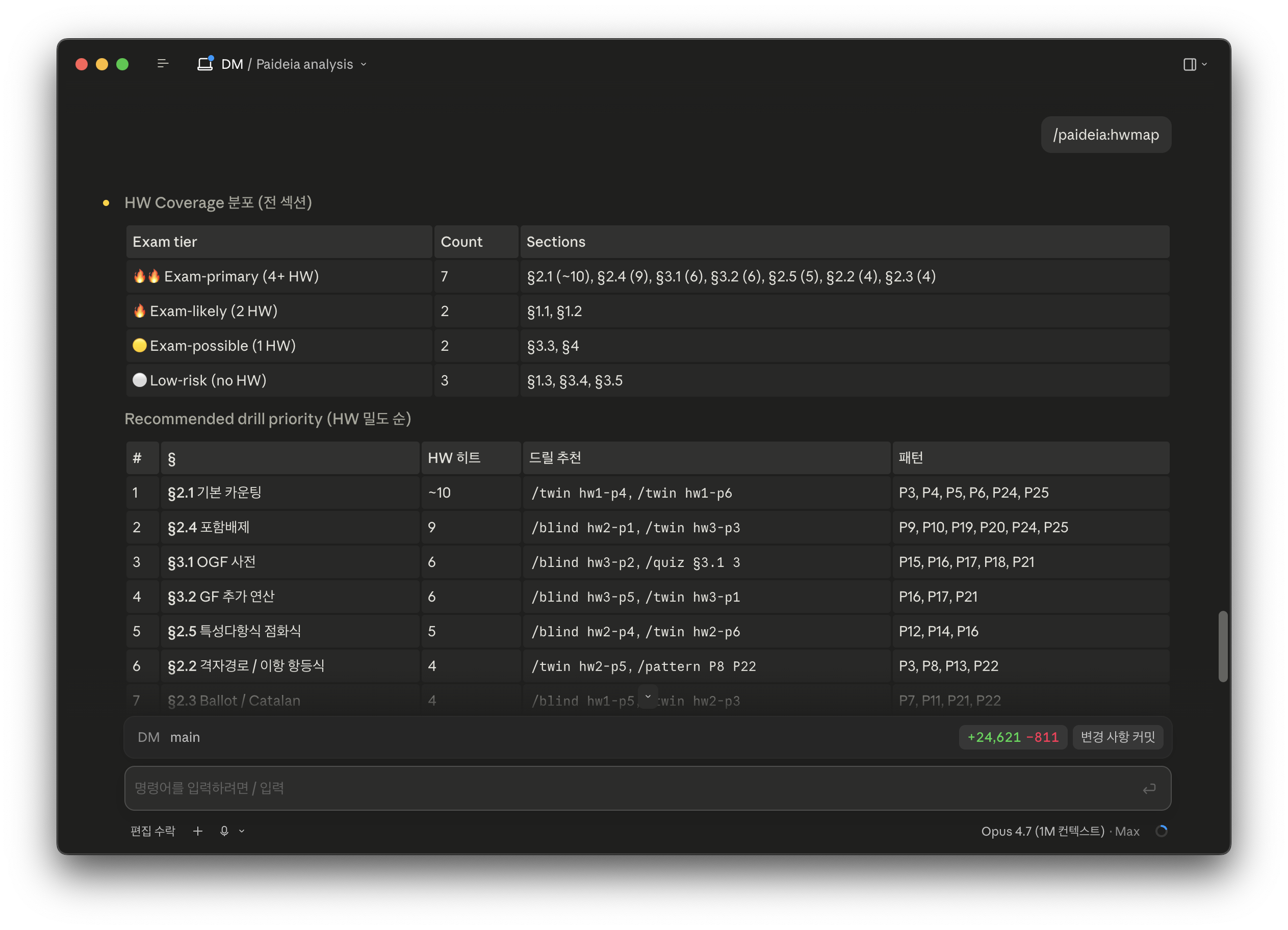Click the §1.1, §1.2 sections cell
The image size is (1288, 930).
click(844, 311)
